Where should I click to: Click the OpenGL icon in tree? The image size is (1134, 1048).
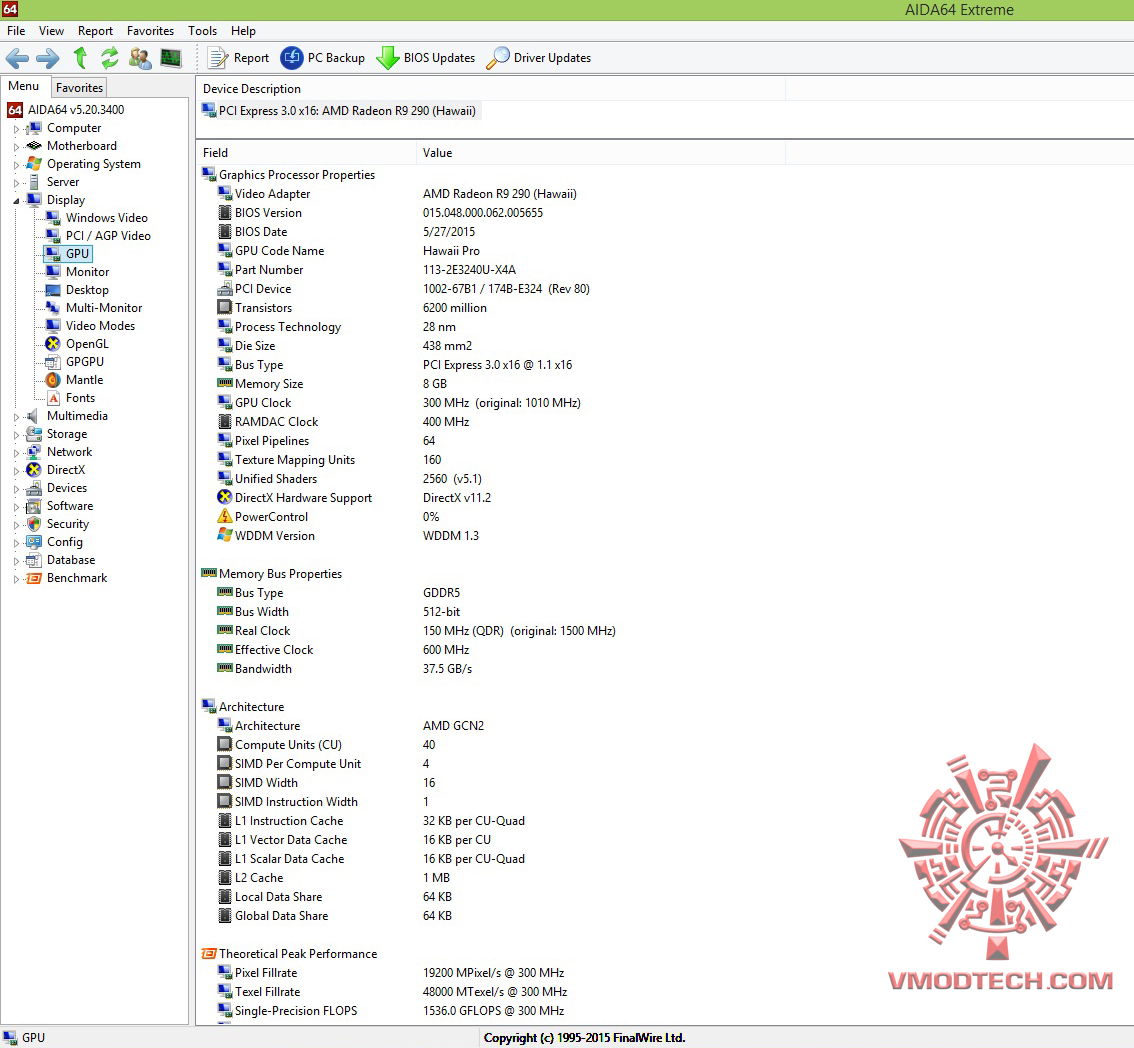coord(53,344)
